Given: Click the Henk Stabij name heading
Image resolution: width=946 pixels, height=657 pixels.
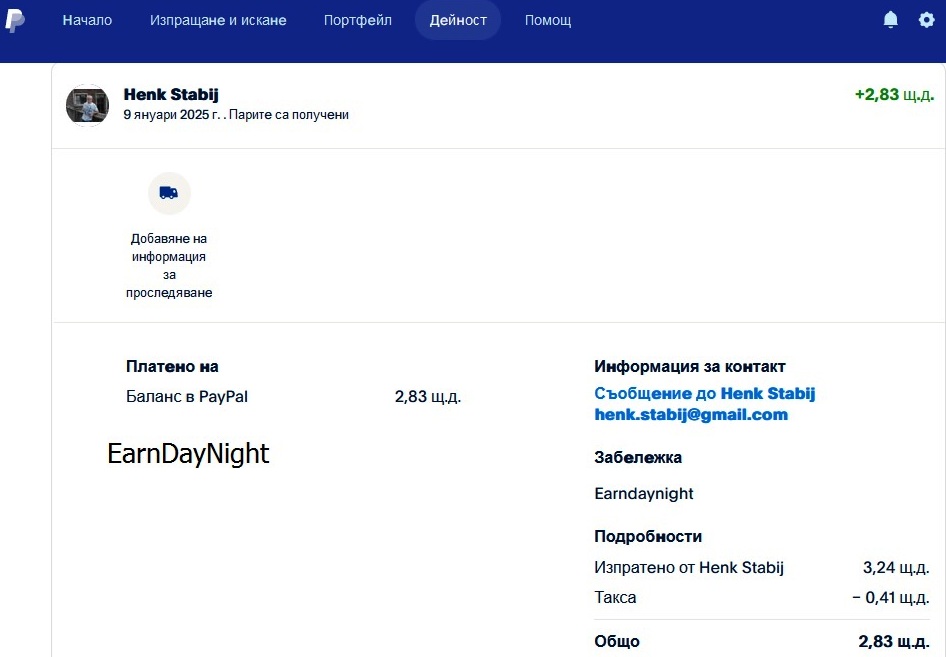Looking at the screenshot, I should (x=171, y=94).
